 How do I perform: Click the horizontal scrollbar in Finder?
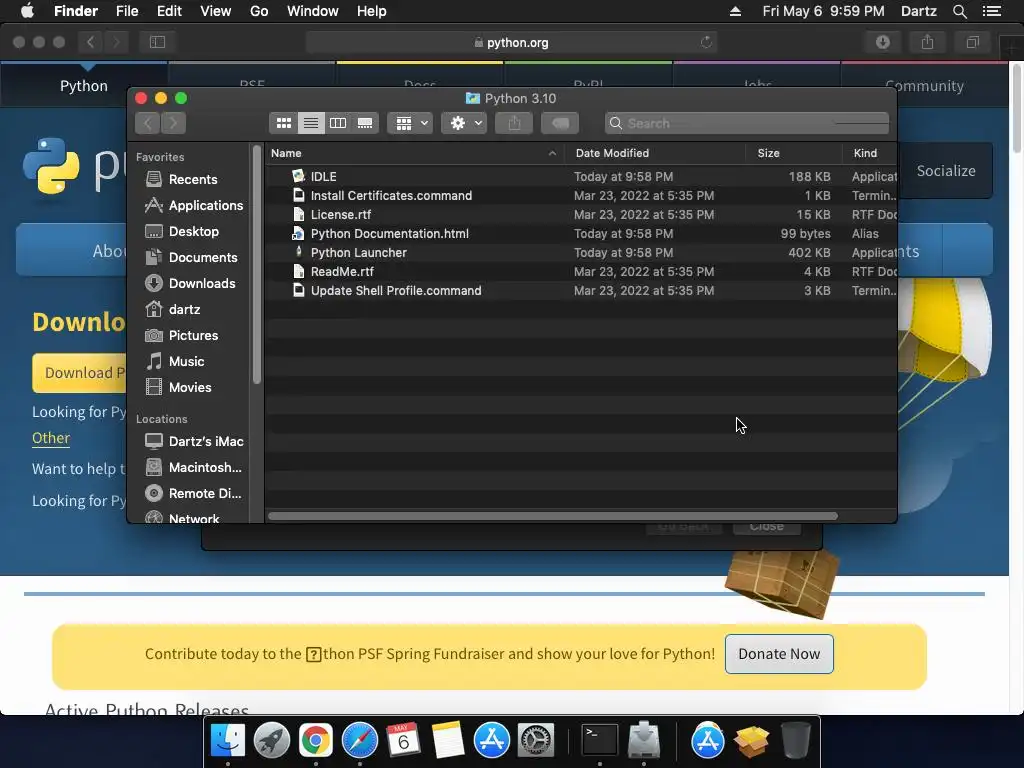pyautogui.click(x=552, y=516)
